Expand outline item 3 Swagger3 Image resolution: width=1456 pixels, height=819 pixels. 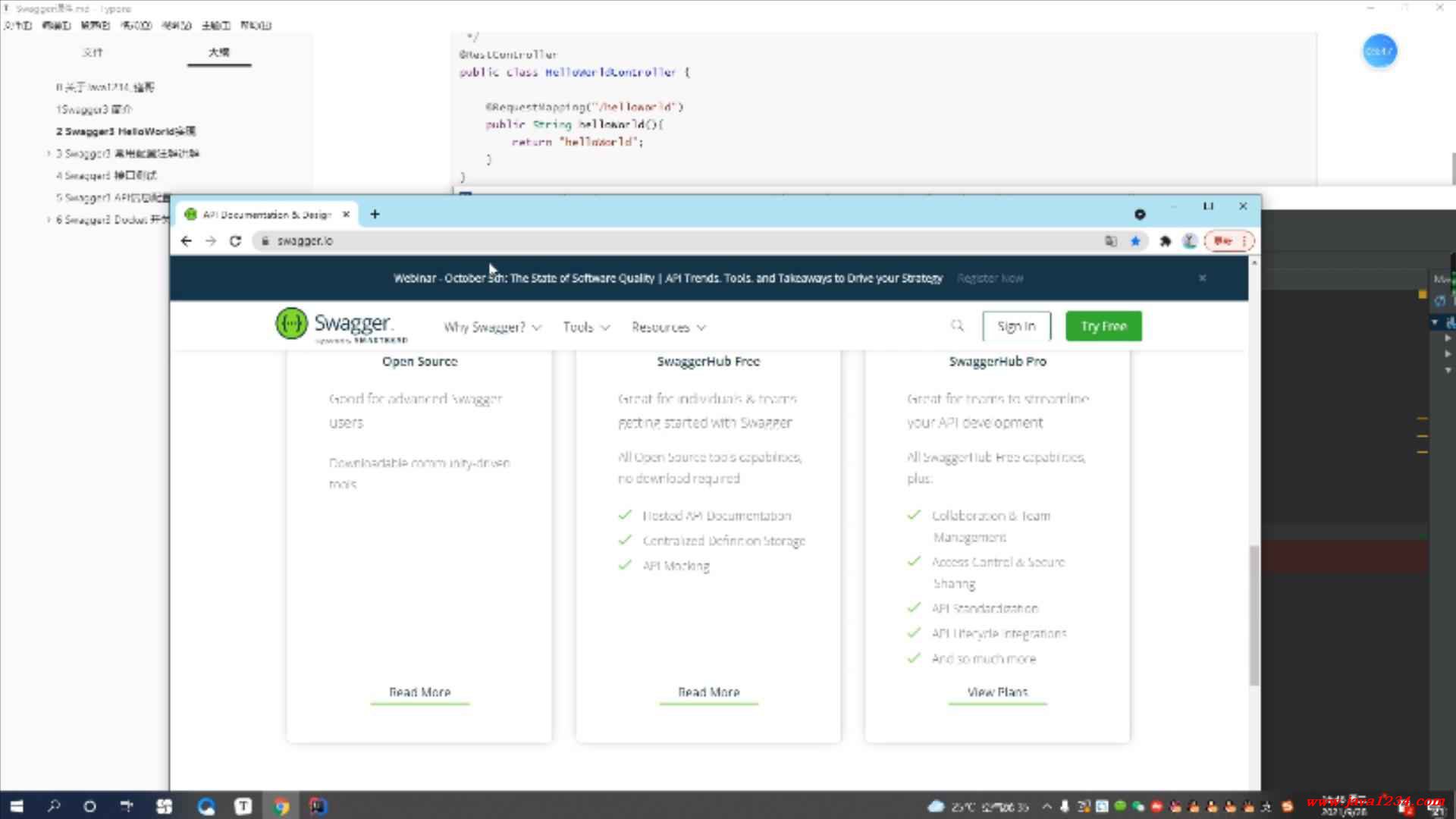[x=49, y=153]
